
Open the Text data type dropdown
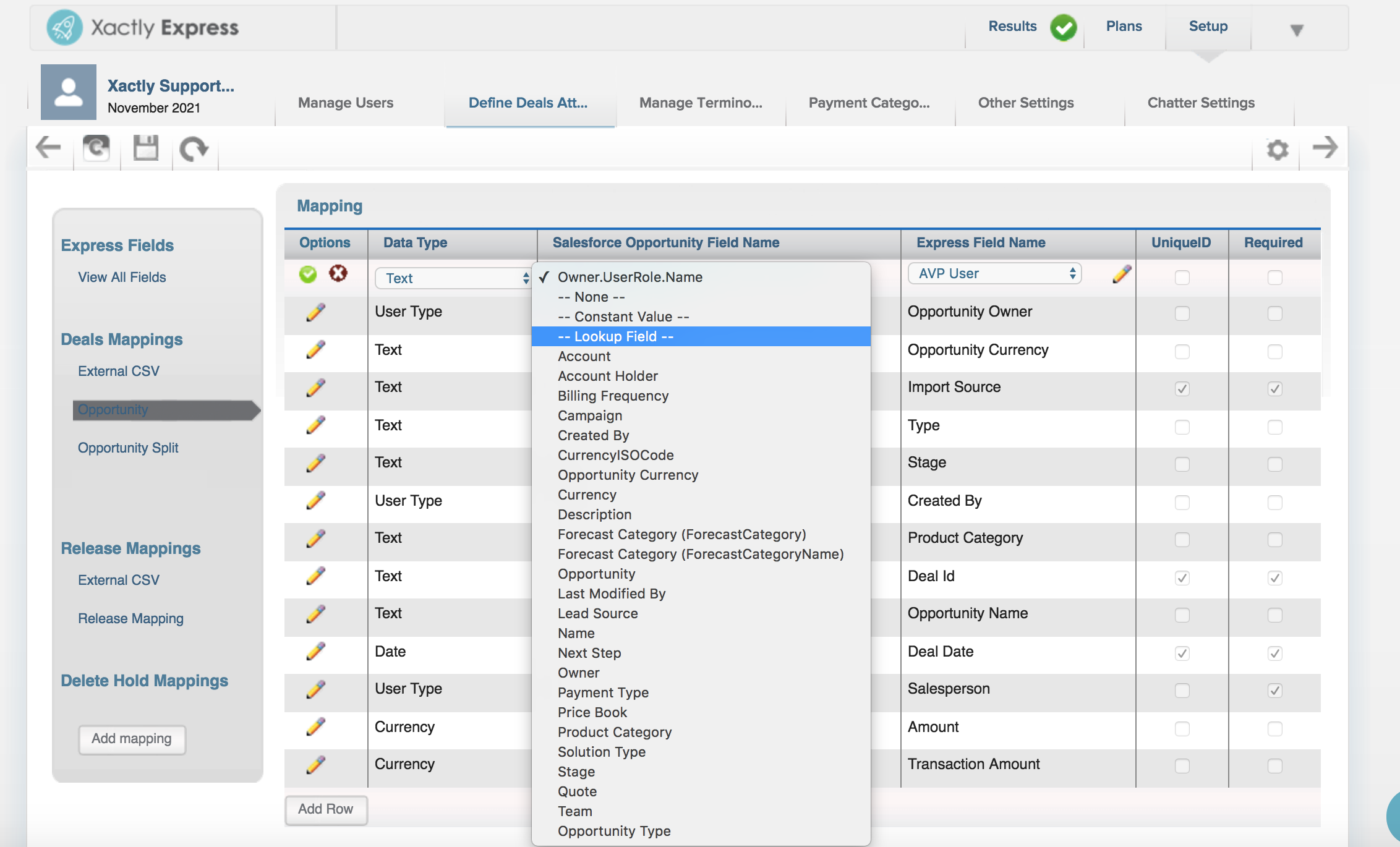pyautogui.click(x=453, y=278)
